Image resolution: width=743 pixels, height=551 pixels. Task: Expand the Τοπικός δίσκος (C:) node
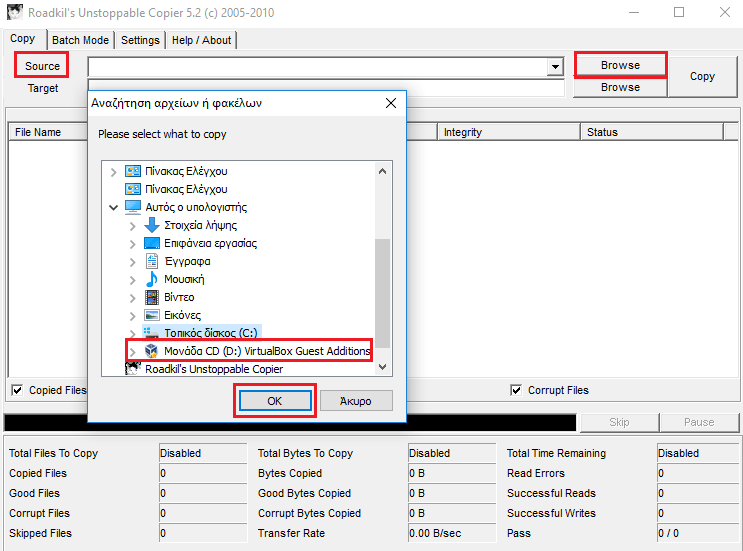pos(133,334)
